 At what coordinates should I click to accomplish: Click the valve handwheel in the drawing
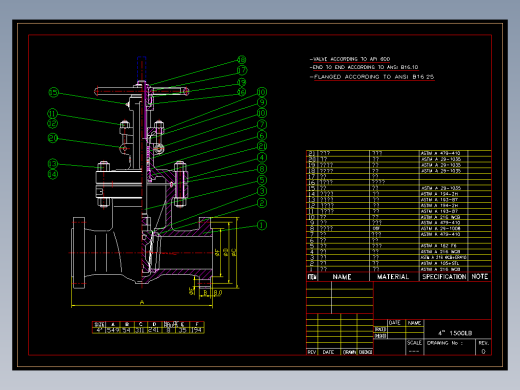(x=142, y=91)
